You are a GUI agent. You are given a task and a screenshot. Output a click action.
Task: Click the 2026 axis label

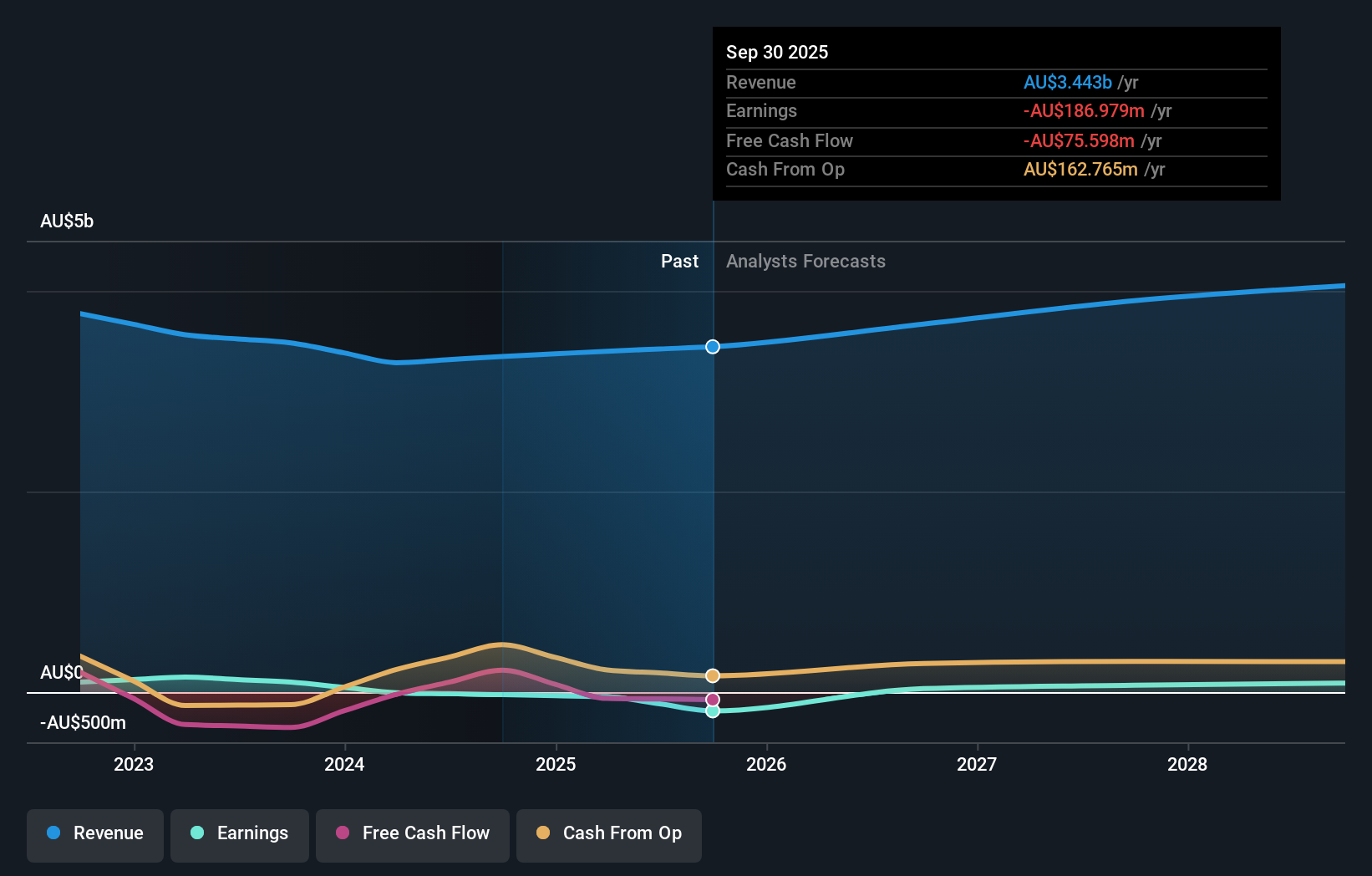766,764
